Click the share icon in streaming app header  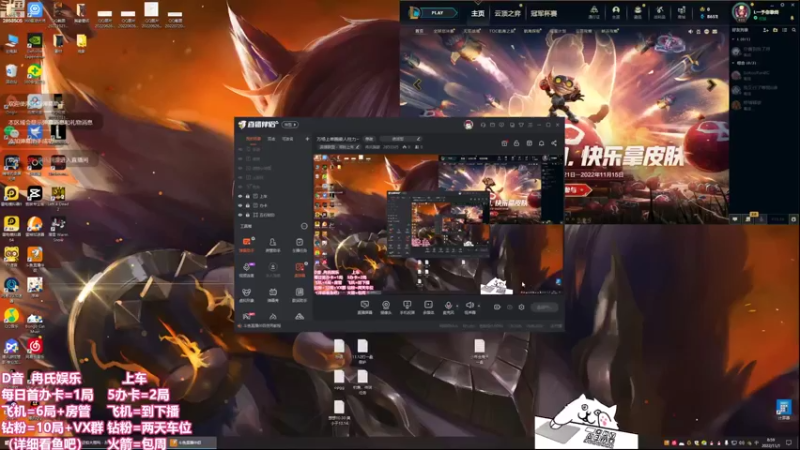pyautogui.click(x=554, y=143)
